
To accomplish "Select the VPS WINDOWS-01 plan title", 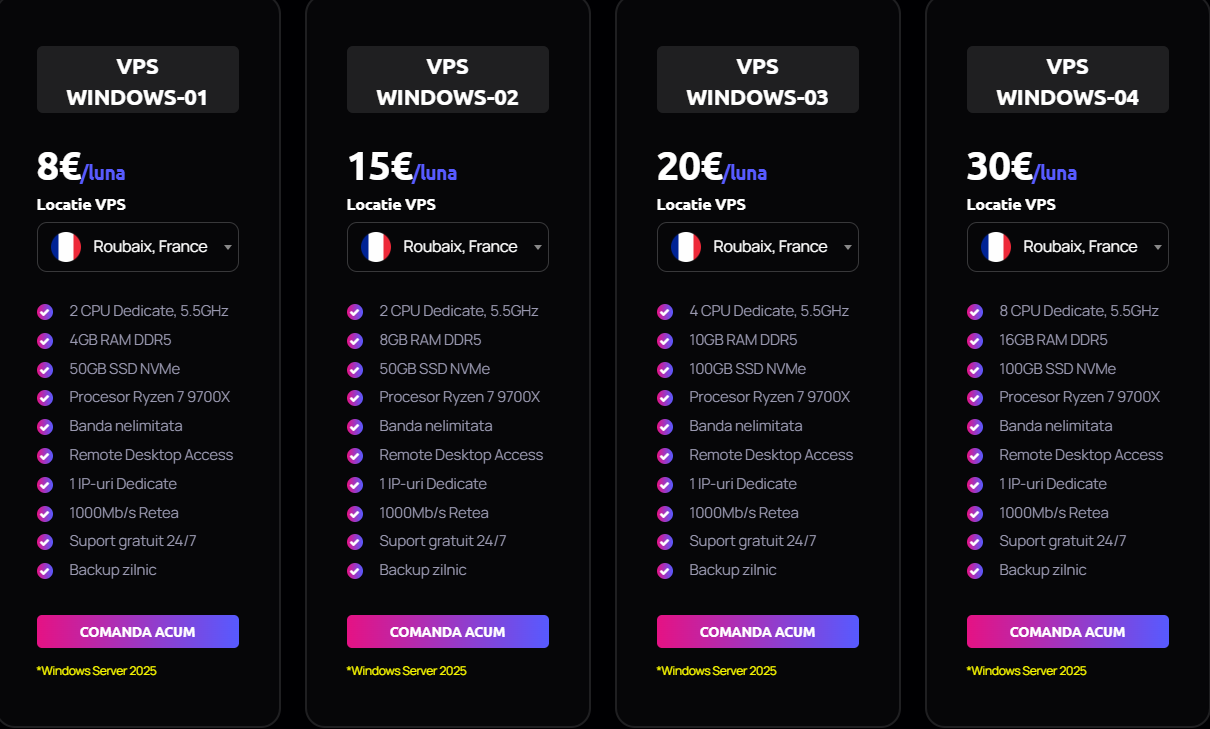I will coord(138,82).
